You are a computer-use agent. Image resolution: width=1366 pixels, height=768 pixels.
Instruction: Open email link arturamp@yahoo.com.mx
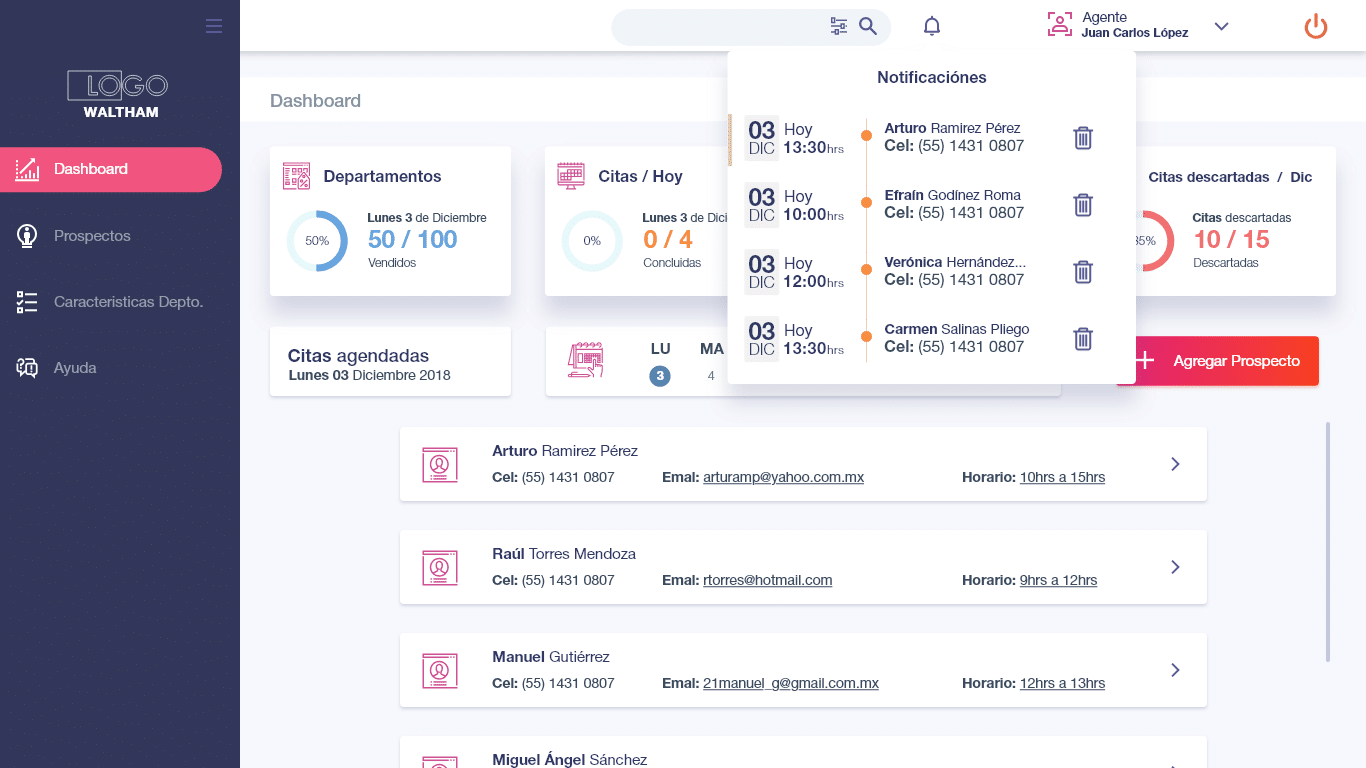pos(783,478)
